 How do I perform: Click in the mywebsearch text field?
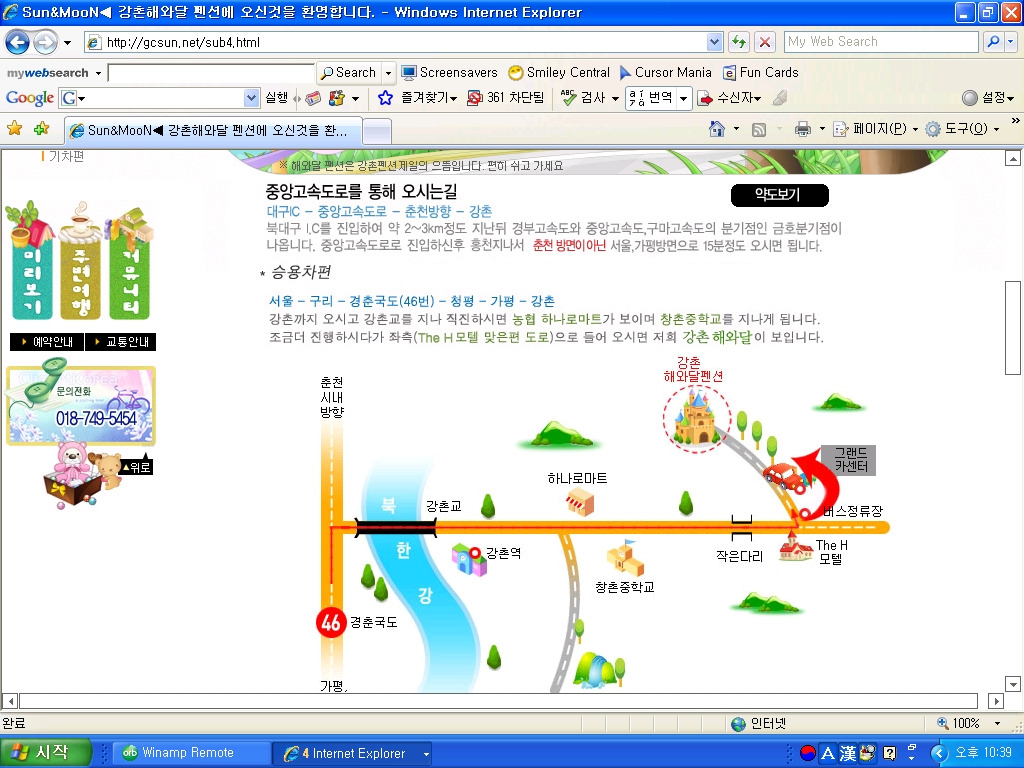(210, 73)
